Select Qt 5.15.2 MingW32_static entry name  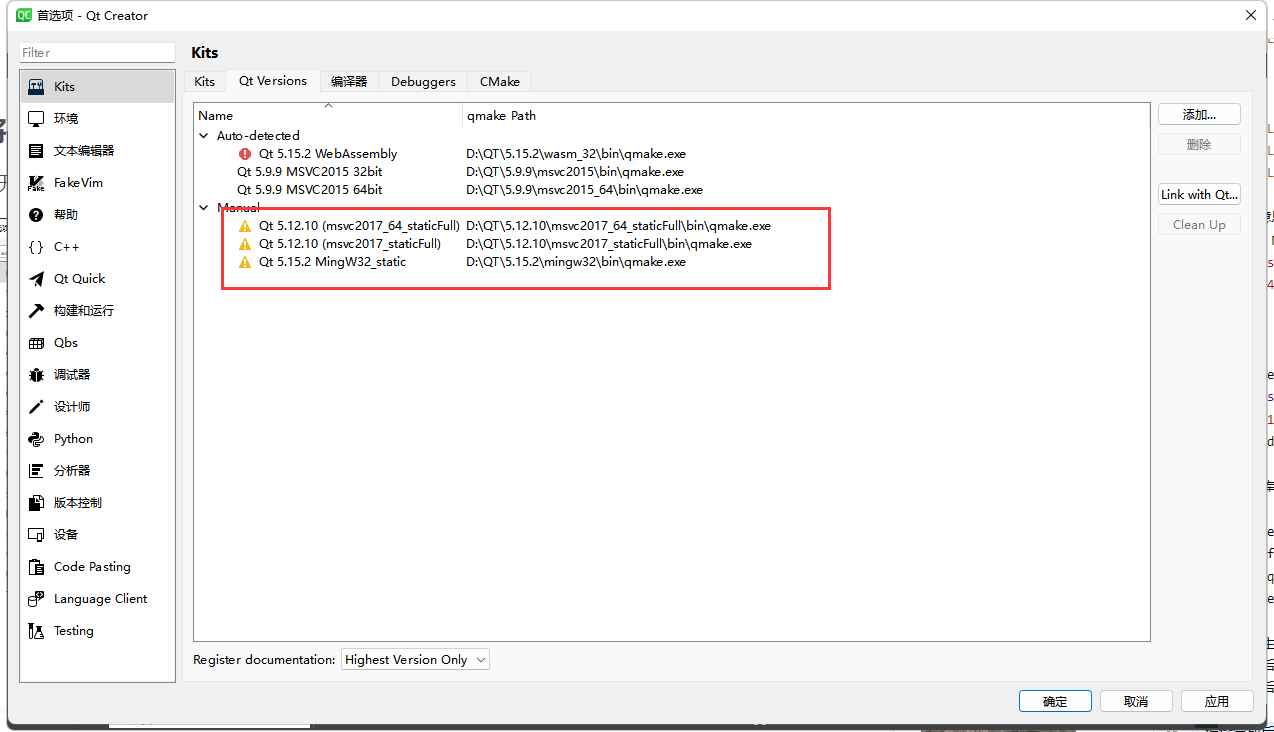pyautogui.click(x=332, y=262)
